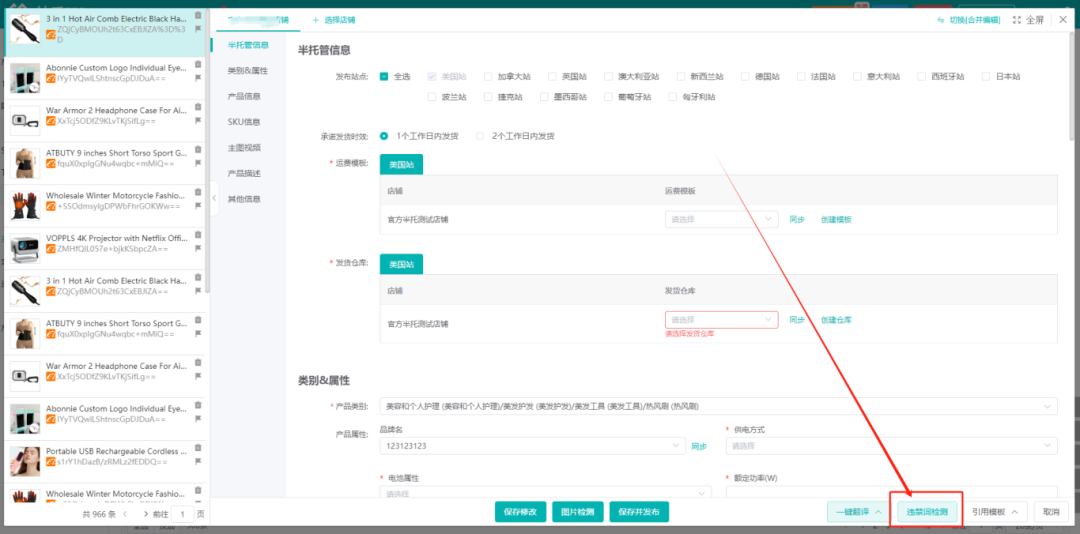1080x534 pixels.
Task: Check the 德国站 site checkbox
Action: pos(745,76)
